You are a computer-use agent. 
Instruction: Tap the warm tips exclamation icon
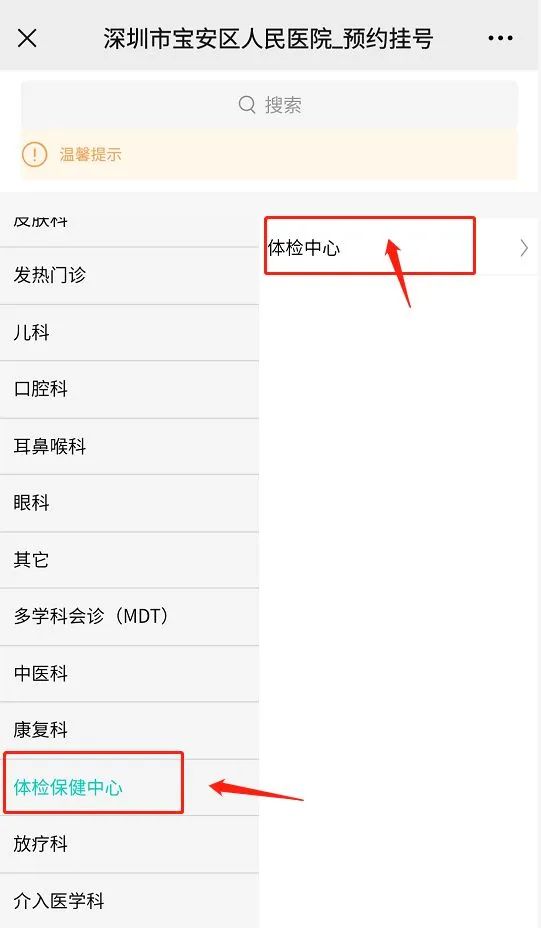pyautogui.click(x=34, y=154)
